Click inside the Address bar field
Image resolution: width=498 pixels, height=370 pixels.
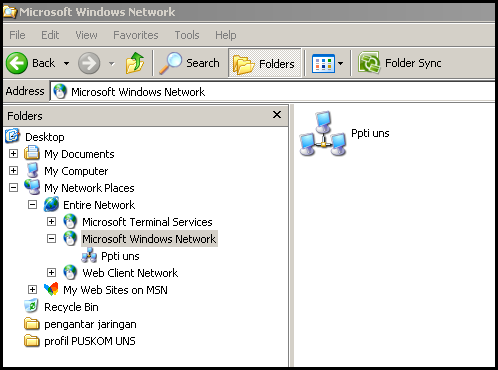pos(272,91)
